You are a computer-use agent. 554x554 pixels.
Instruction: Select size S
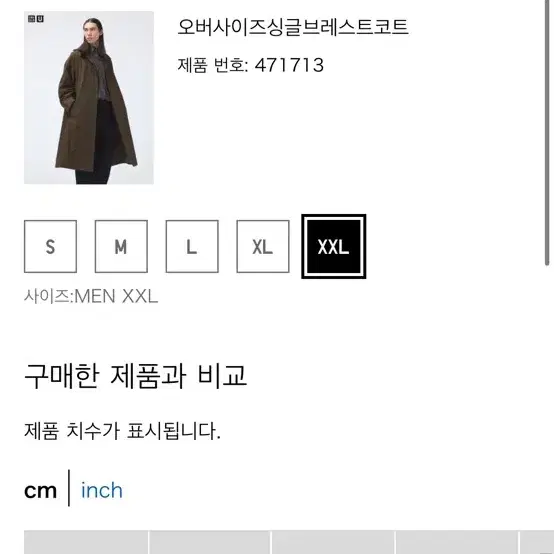(x=51, y=246)
